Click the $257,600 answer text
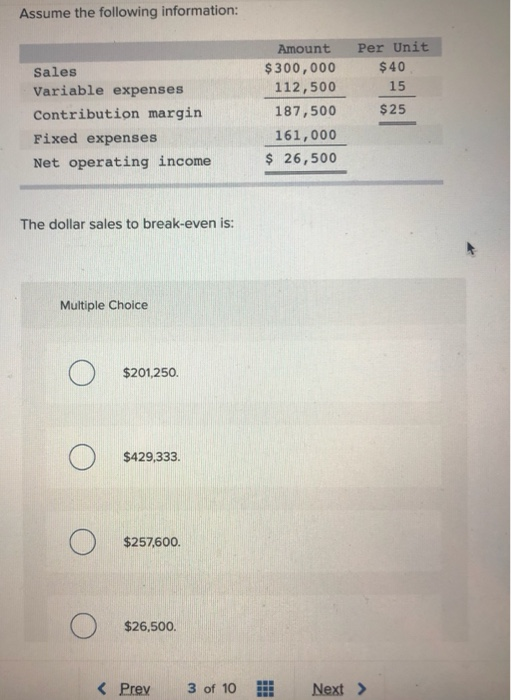 [x=152, y=542]
